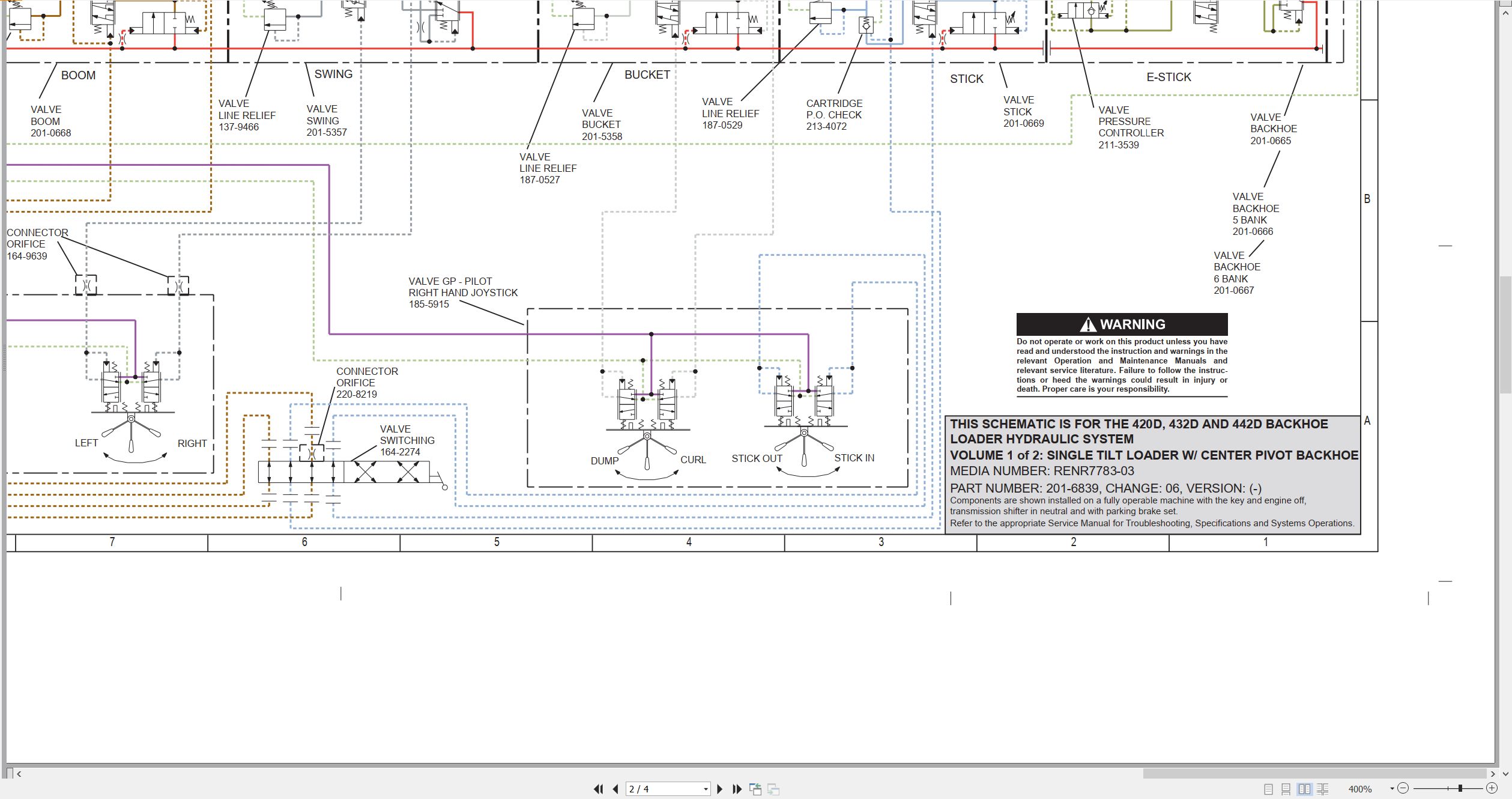This screenshot has height=799, width=1512.
Task: Click the horizontal scrollbar thumb
Action: click(x=1314, y=774)
